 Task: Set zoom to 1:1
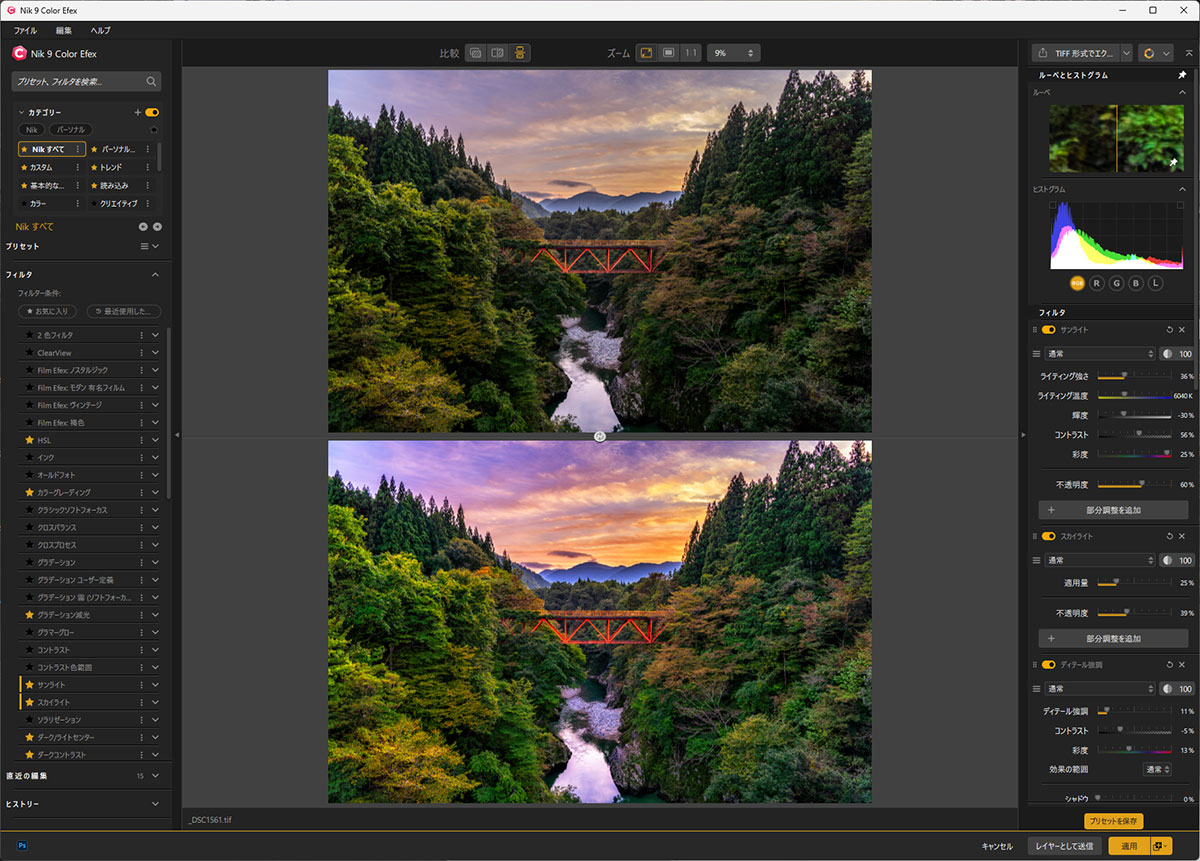(691, 52)
